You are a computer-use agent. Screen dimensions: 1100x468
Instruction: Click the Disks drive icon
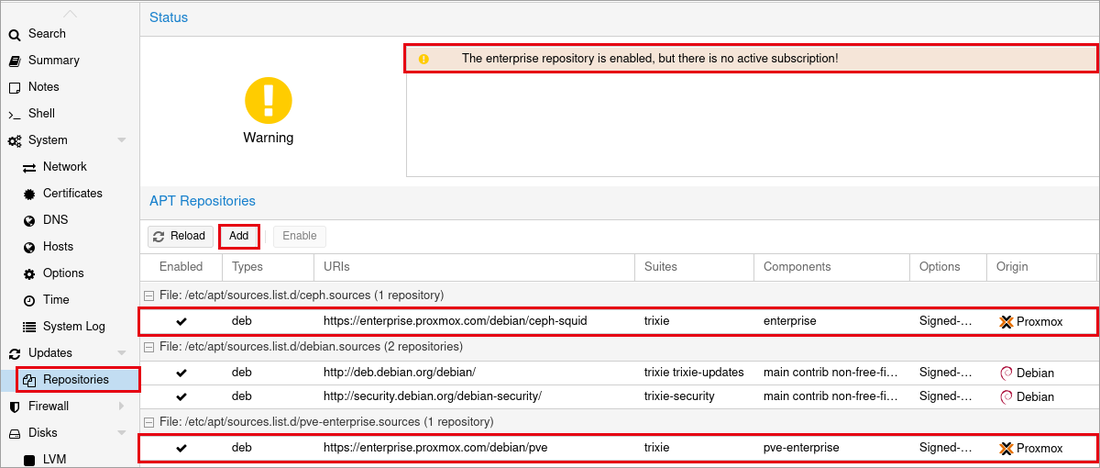click(14, 434)
